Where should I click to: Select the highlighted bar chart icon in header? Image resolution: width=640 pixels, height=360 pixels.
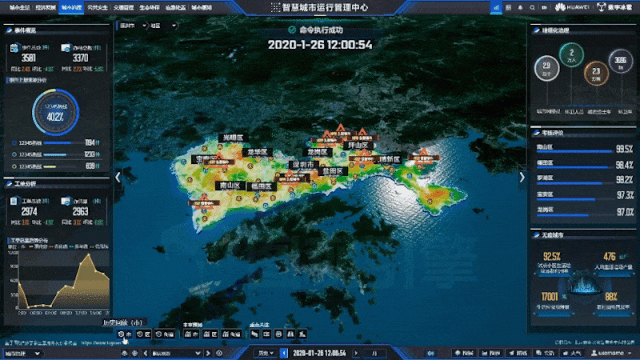tap(496, 7)
